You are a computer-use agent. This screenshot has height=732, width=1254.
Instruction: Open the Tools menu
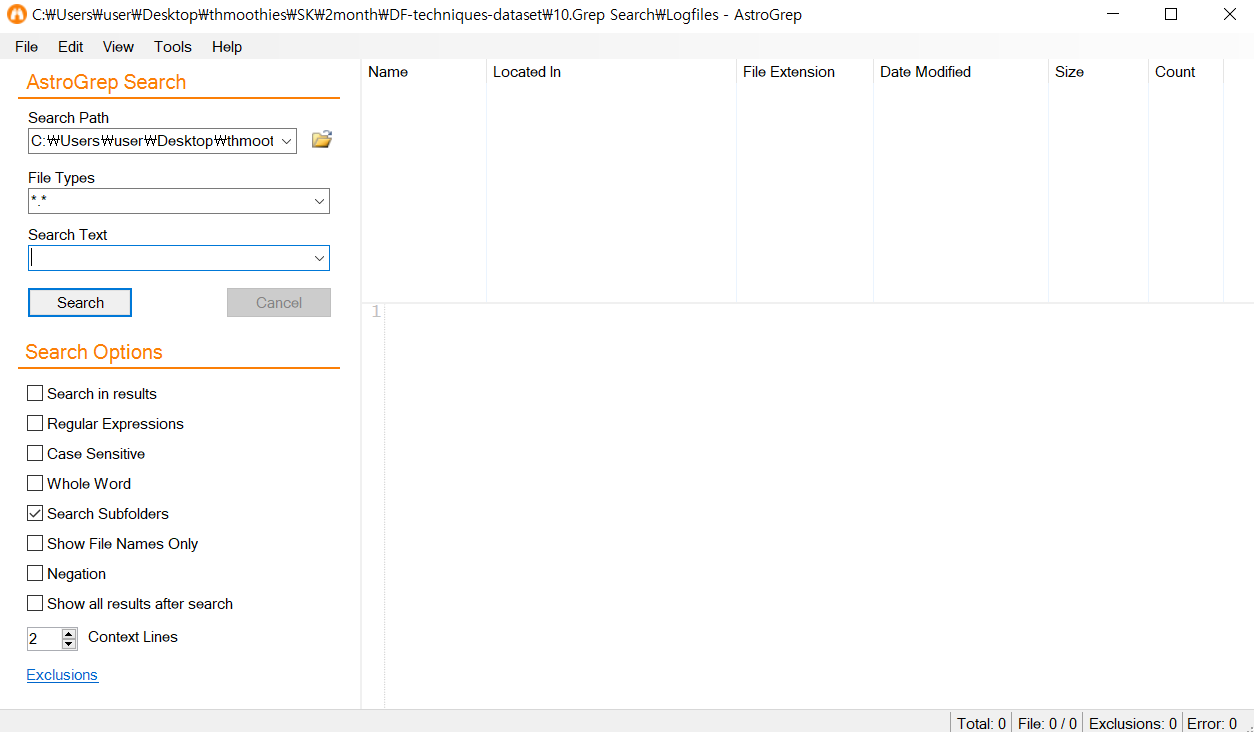pos(173,47)
